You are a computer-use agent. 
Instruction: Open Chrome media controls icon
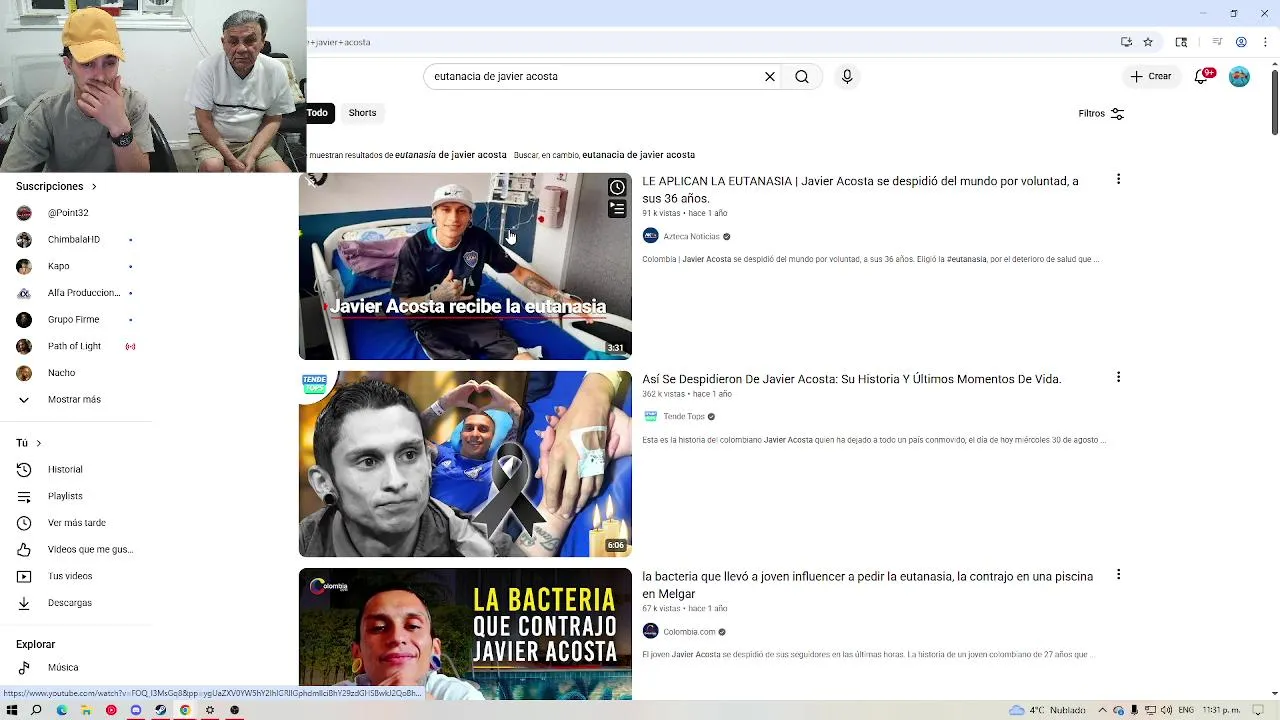click(1217, 42)
